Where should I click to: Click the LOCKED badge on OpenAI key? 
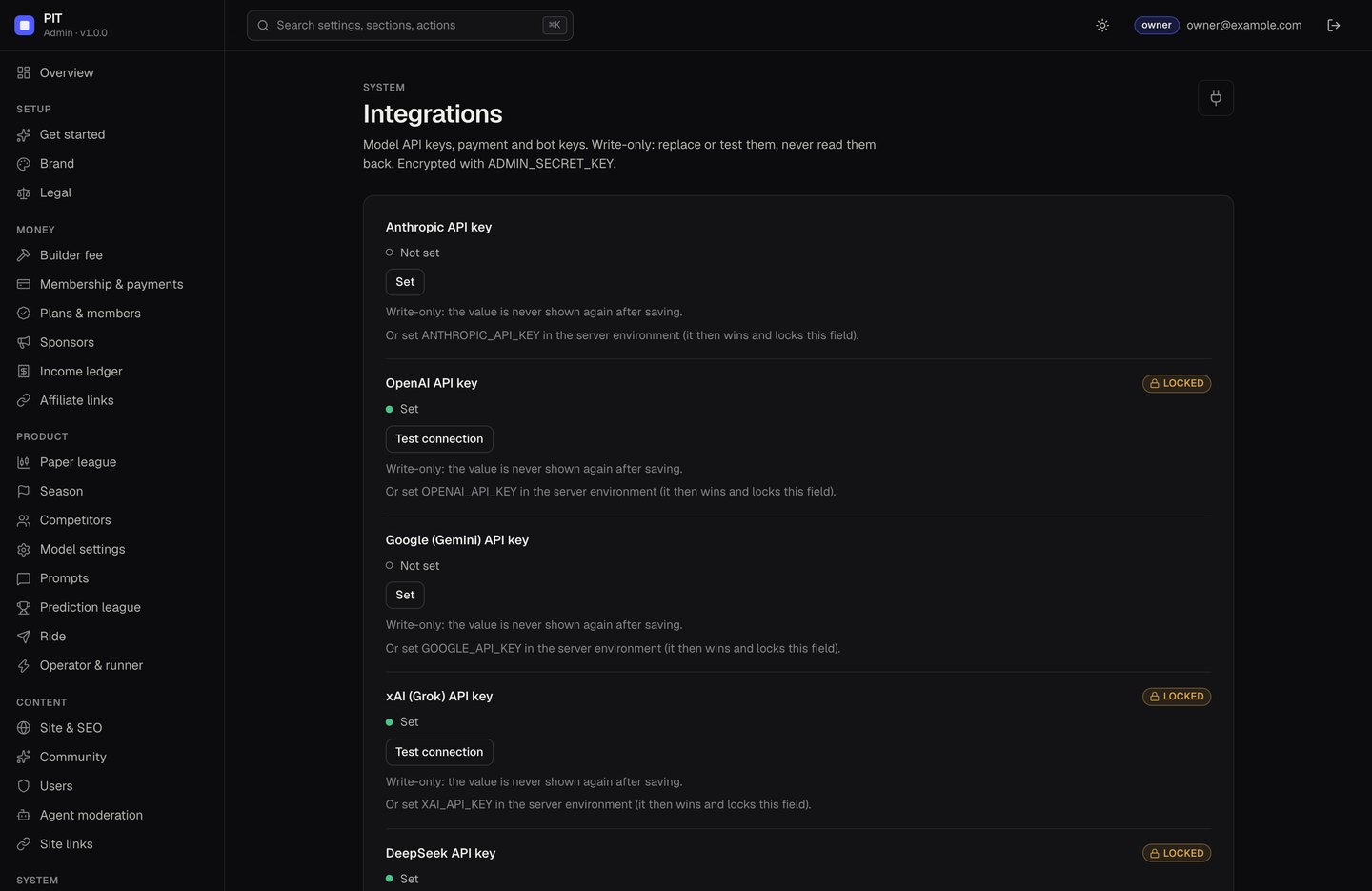point(1177,384)
